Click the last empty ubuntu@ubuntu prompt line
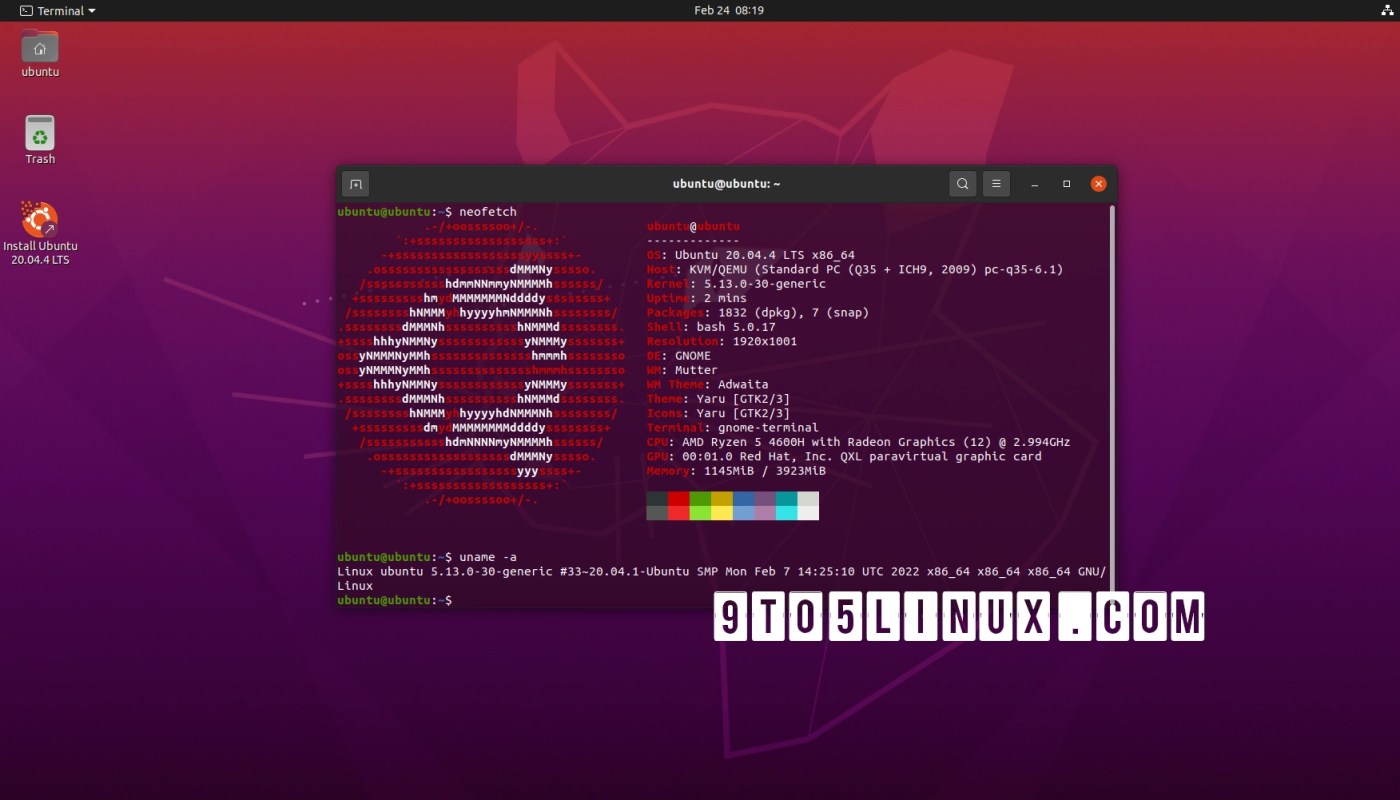 coord(395,600)
